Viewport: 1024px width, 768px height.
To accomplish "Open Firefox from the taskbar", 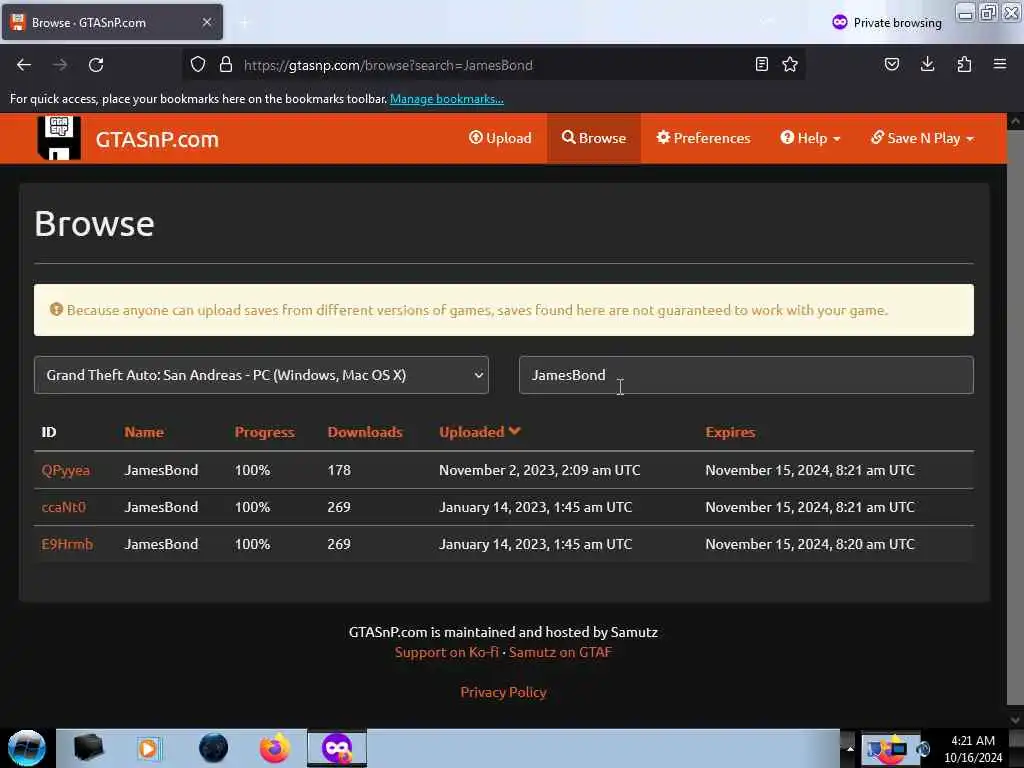I will tap(274, 748).
